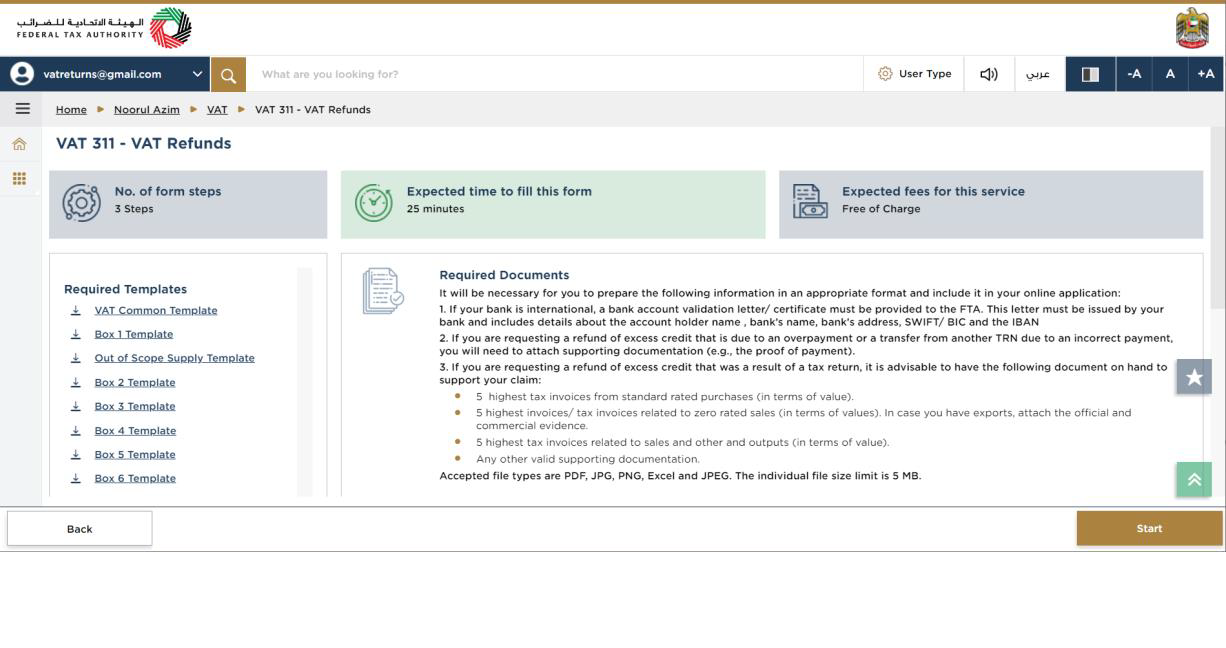Switch language to Arabic
1226x648 pixels.
[1039, 74]
